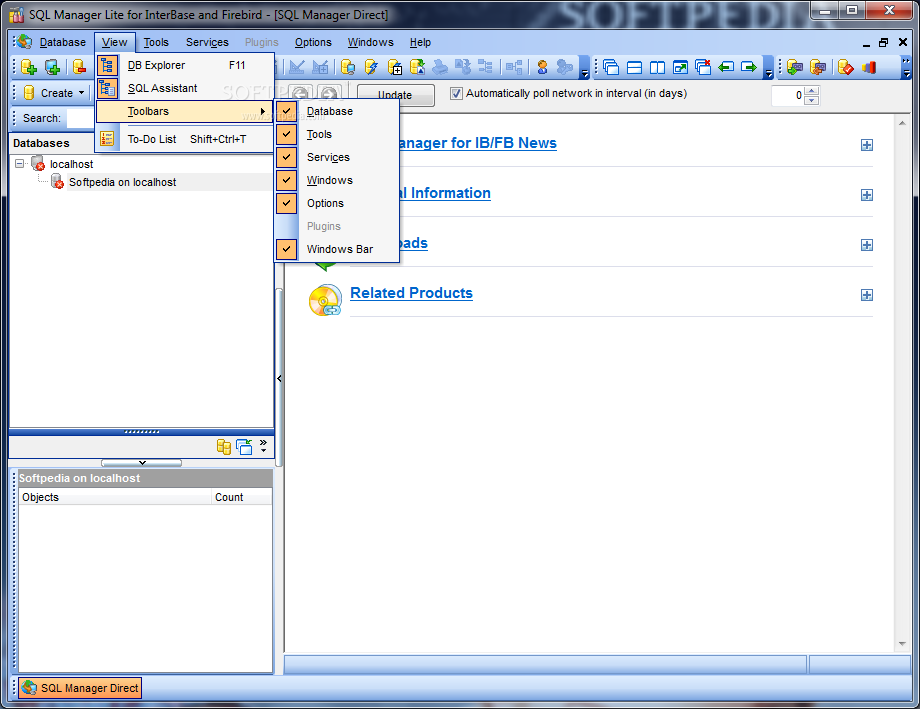Click the red and orange bar chart icon
This screenshot has width=920, height=709.
[869, 67]
